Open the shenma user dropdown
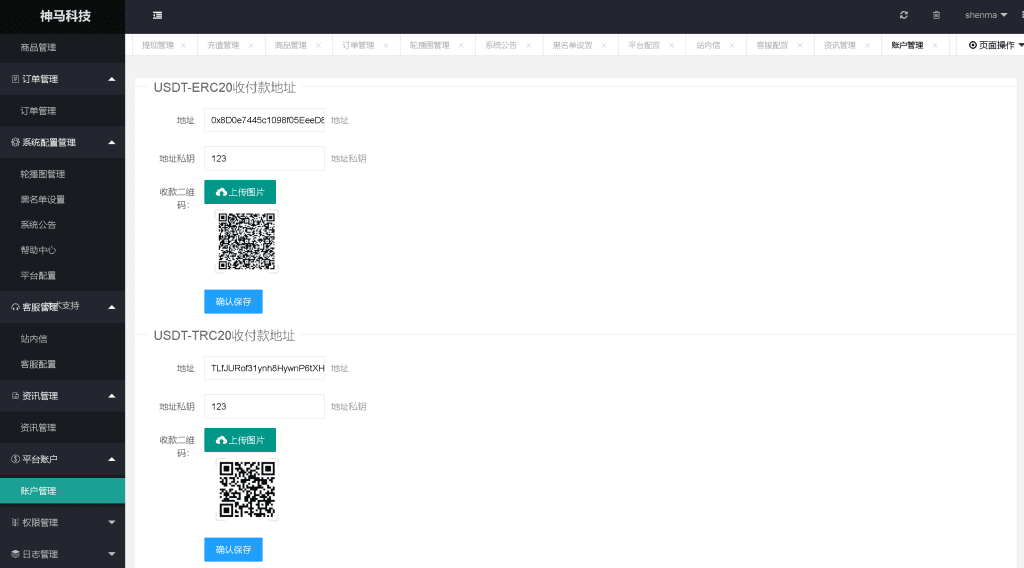The width and height of the screenshot is (1024, 568). [985, 15]
